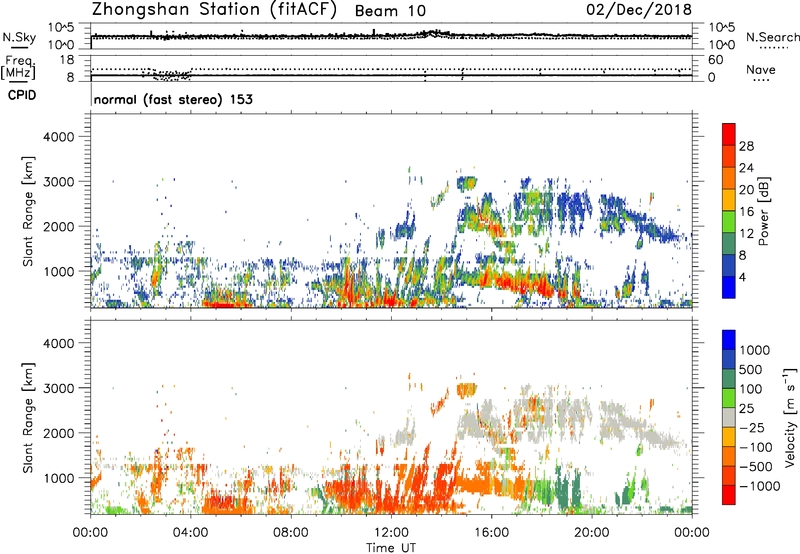Click the '12:00' time tick label
The width and height of the screenshot is (800, 554).
tap(391, 533)
